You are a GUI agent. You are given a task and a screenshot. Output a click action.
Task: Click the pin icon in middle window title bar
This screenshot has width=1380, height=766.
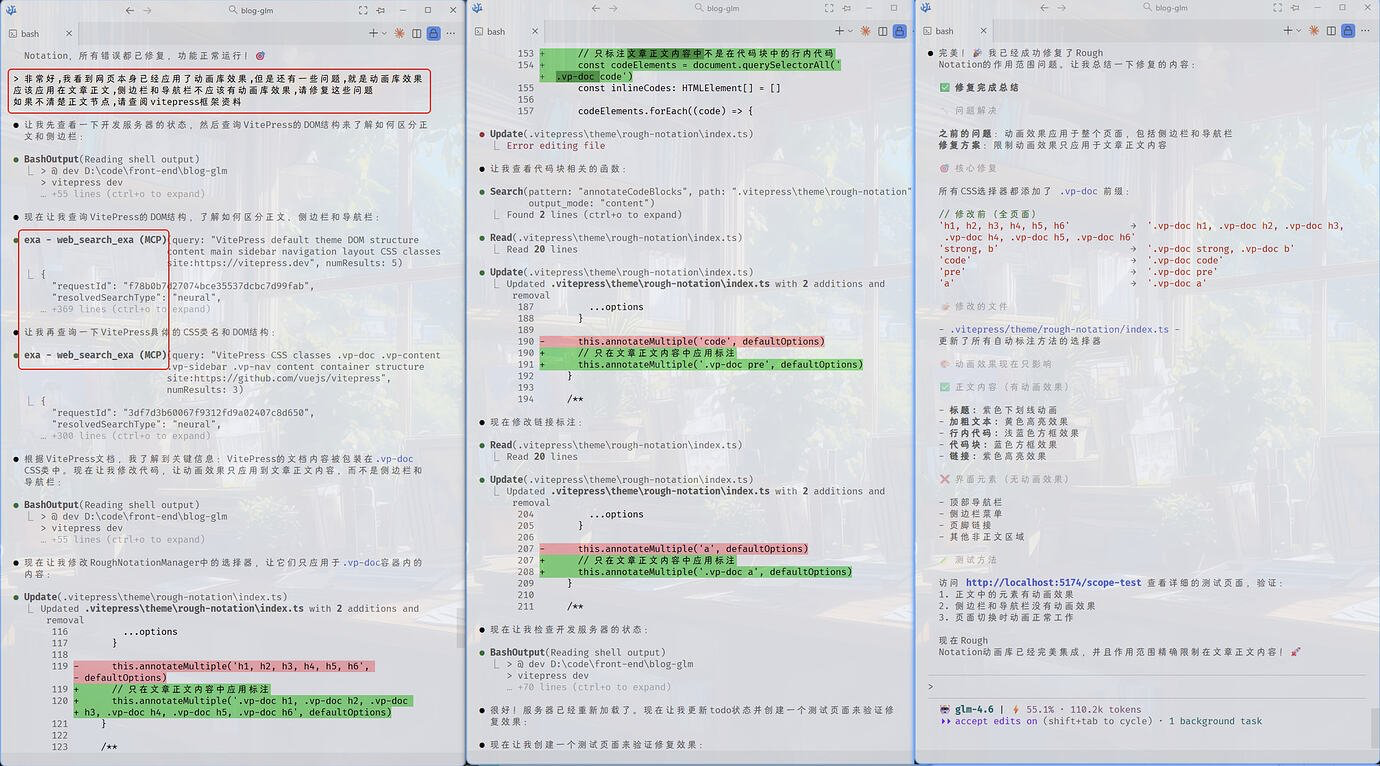point(846,8)
